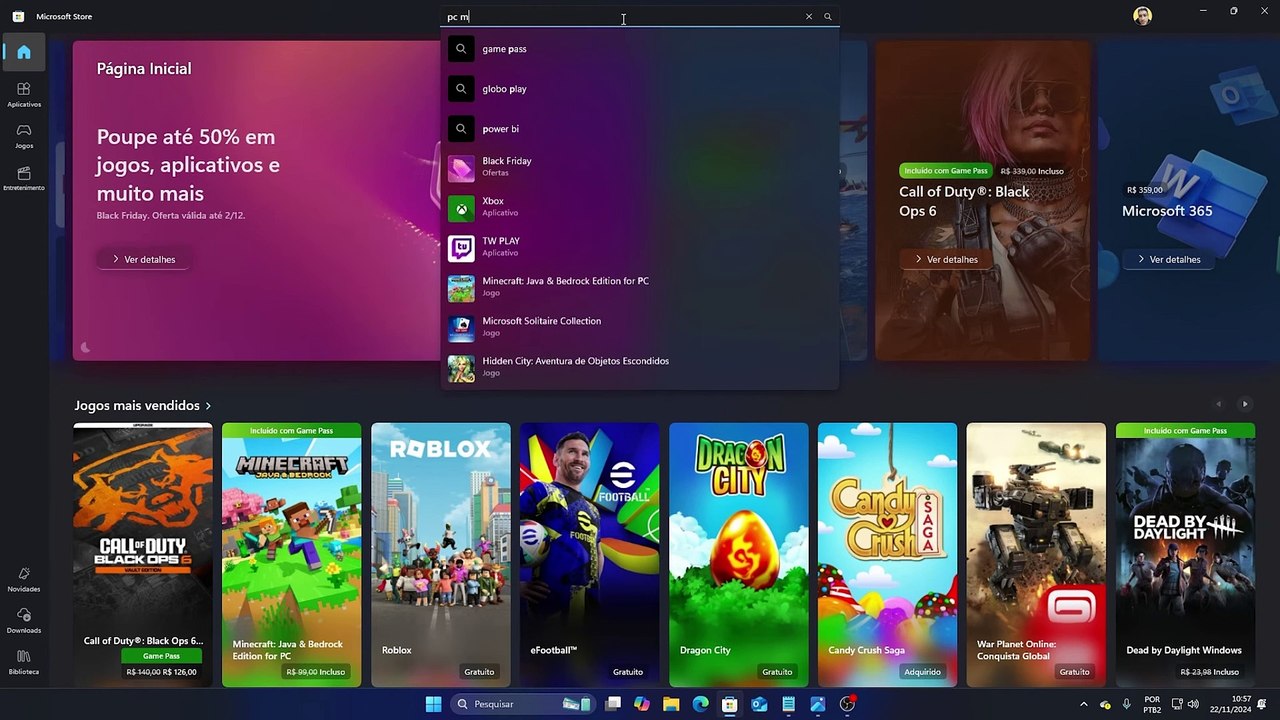
Task: Open Novidades in the sidebar
Action: 24,579
